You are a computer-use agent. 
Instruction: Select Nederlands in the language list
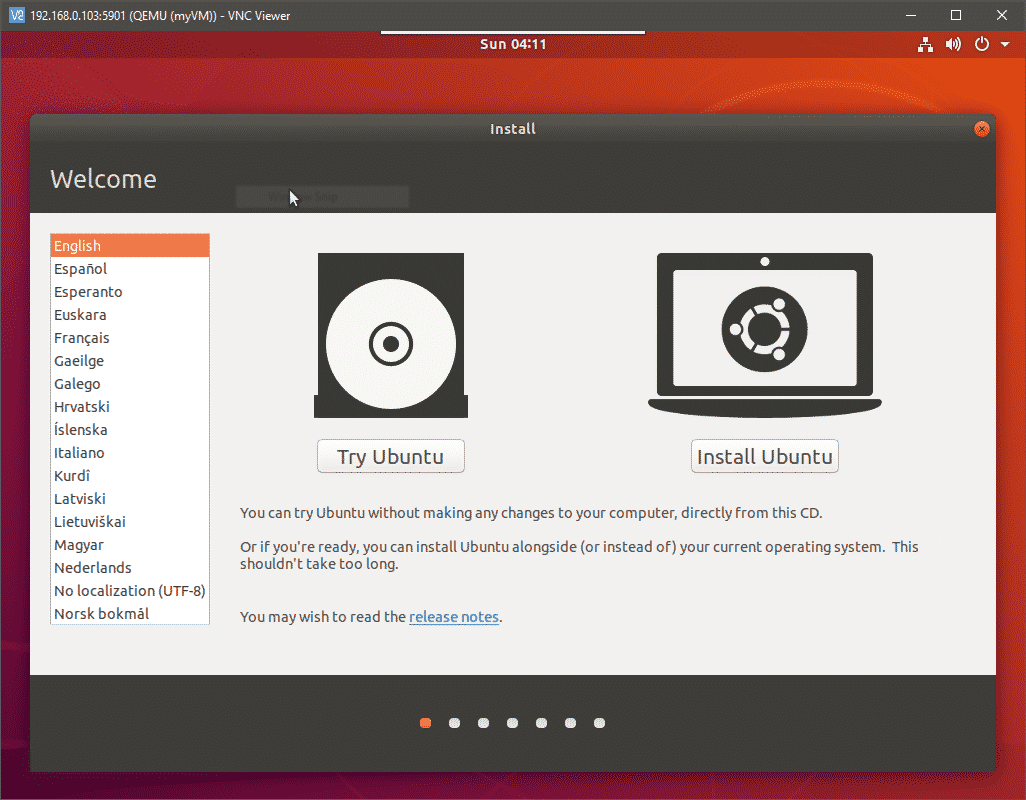130,568
